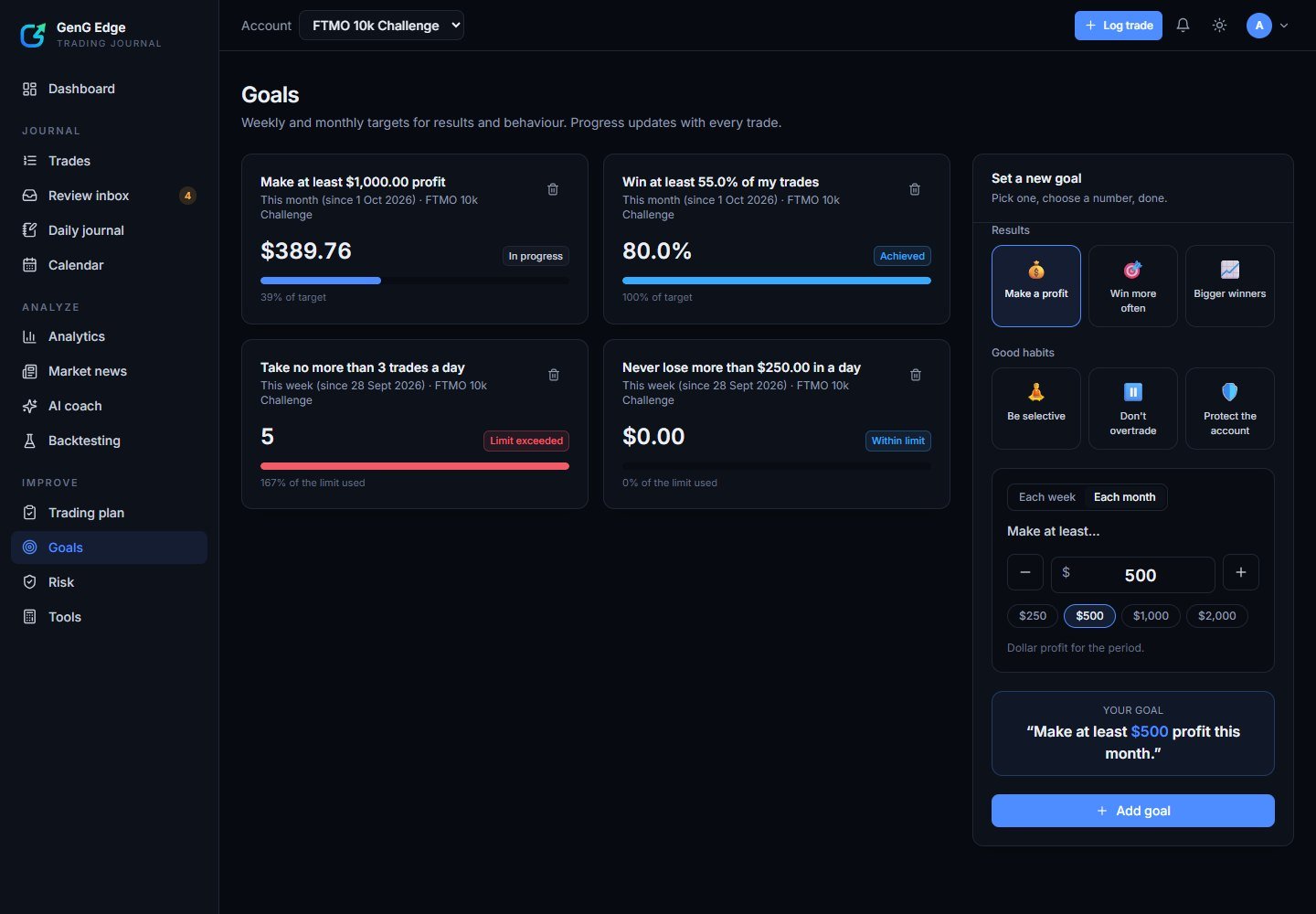Image resolution: width=1316 pixels, height=914 pixels.
Task: Open Dashboard from the sidebar
Action: click(x=110, y=89)
